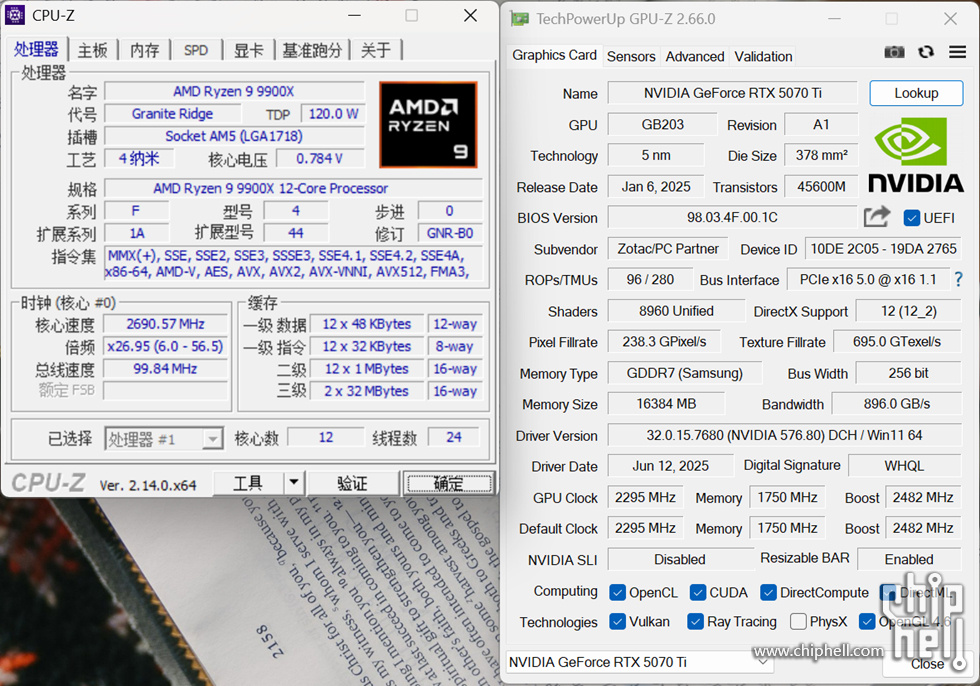Viewport: 980px width, 686px height.
Task: Toggle the DirectCompute checkbox
Action: click(768, 592)
